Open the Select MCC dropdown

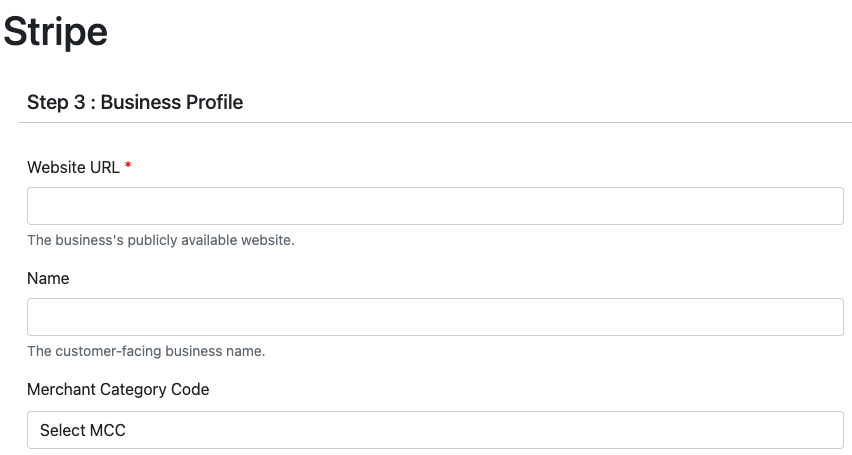(x=435, y=430)
